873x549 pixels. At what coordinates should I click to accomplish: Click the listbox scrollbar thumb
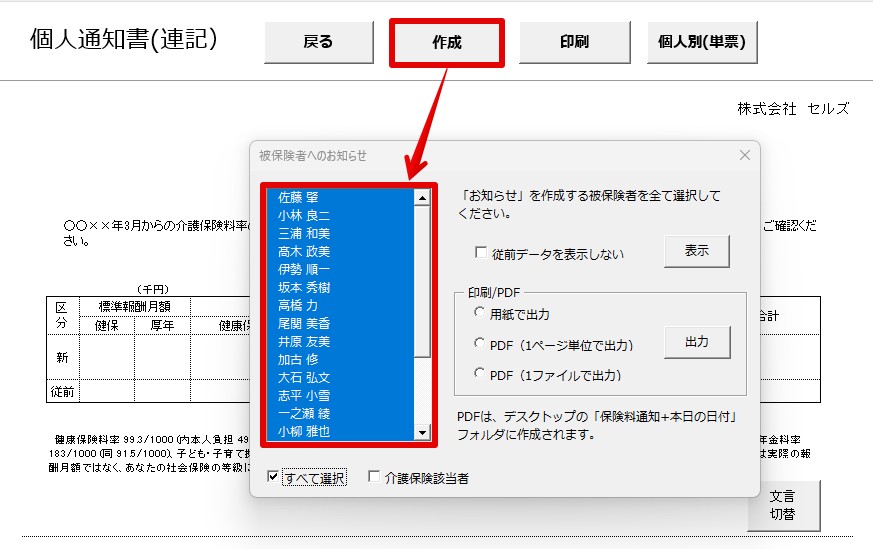coord(422,281)
